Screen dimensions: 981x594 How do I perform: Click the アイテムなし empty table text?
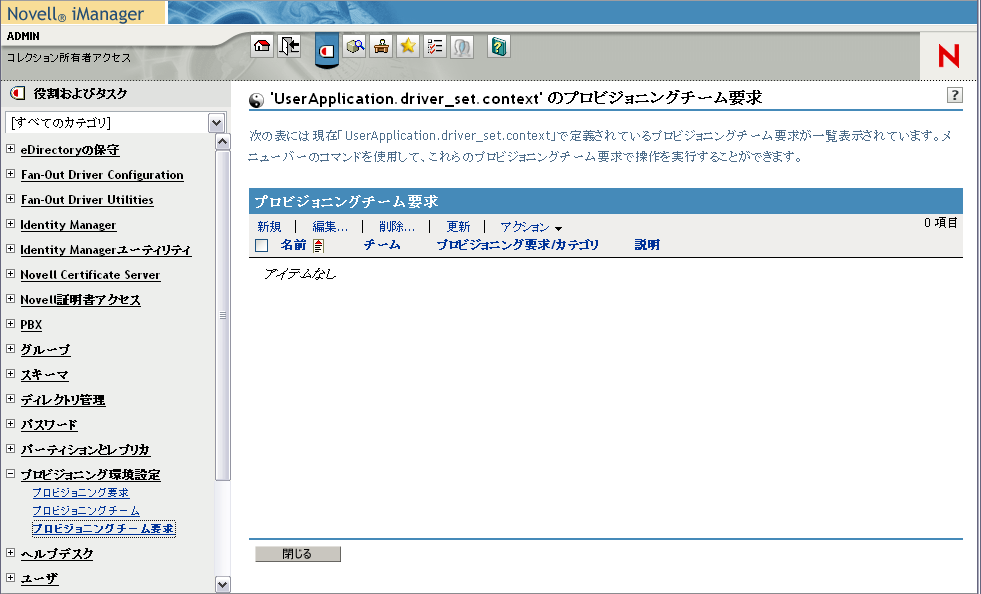point(300,274)
